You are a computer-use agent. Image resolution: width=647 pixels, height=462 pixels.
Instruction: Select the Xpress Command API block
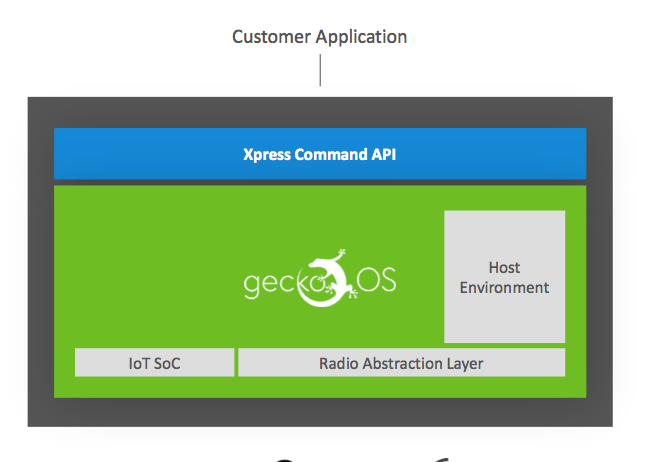tap(320, 154)
